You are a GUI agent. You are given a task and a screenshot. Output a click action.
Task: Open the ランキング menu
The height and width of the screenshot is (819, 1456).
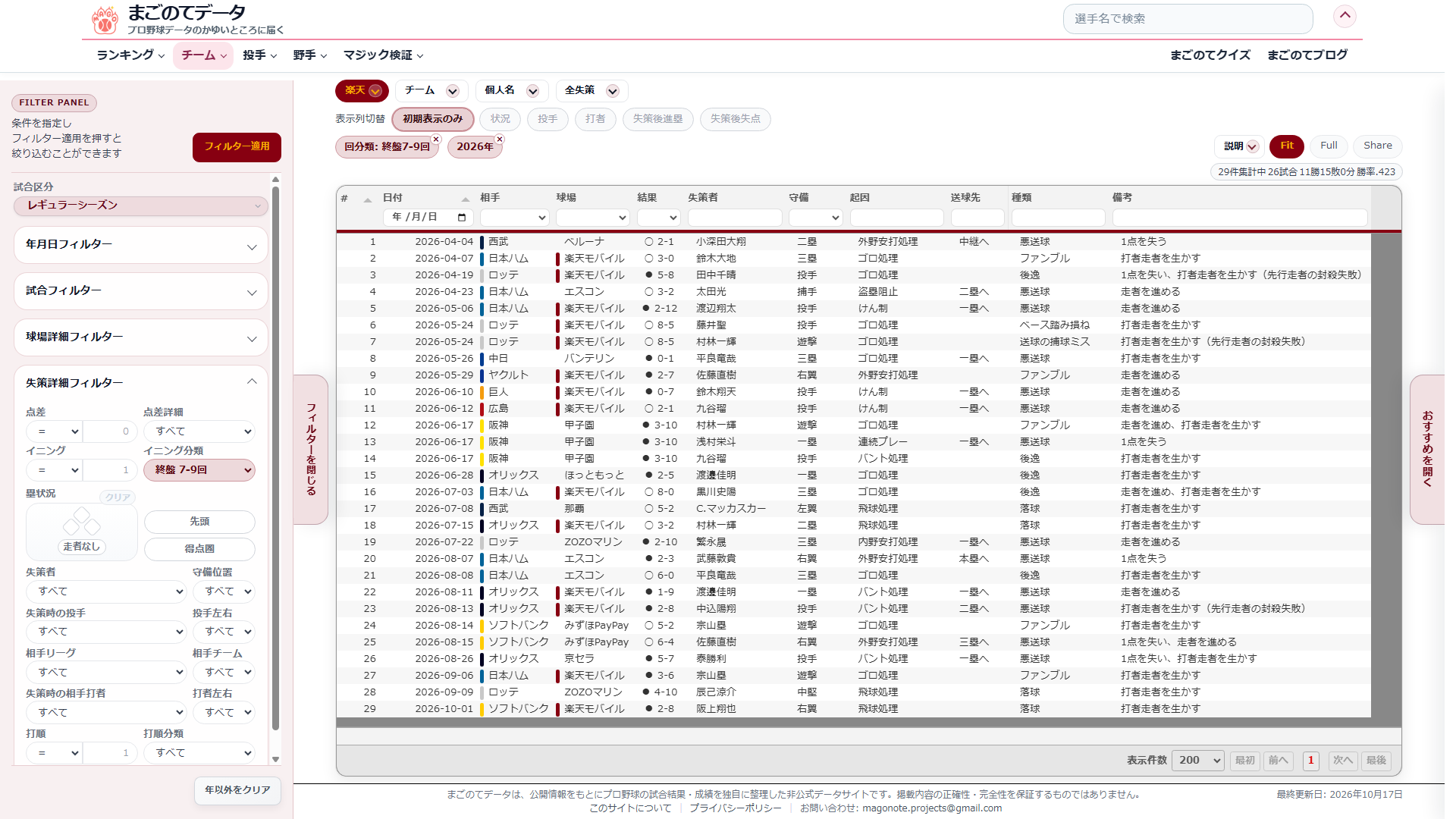[130, 55]
